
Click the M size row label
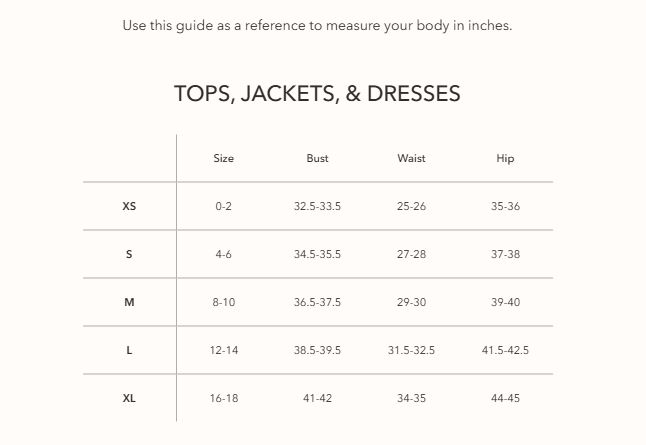click(129, 302)
